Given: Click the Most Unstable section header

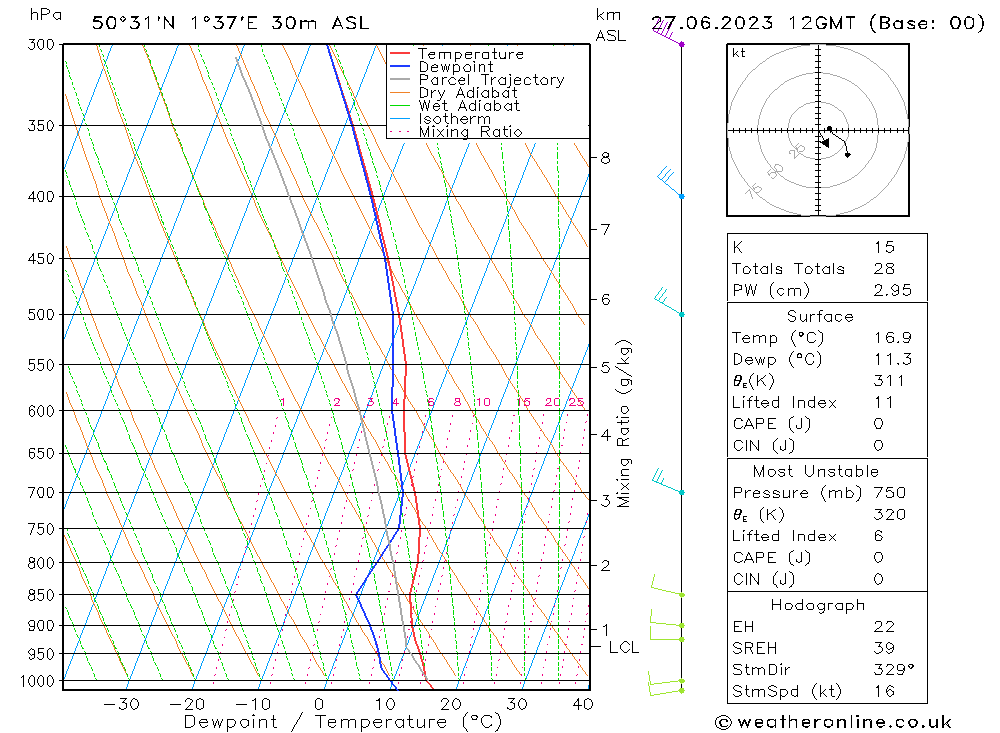Looking at the screenshot, I should (x=816, y=471).
